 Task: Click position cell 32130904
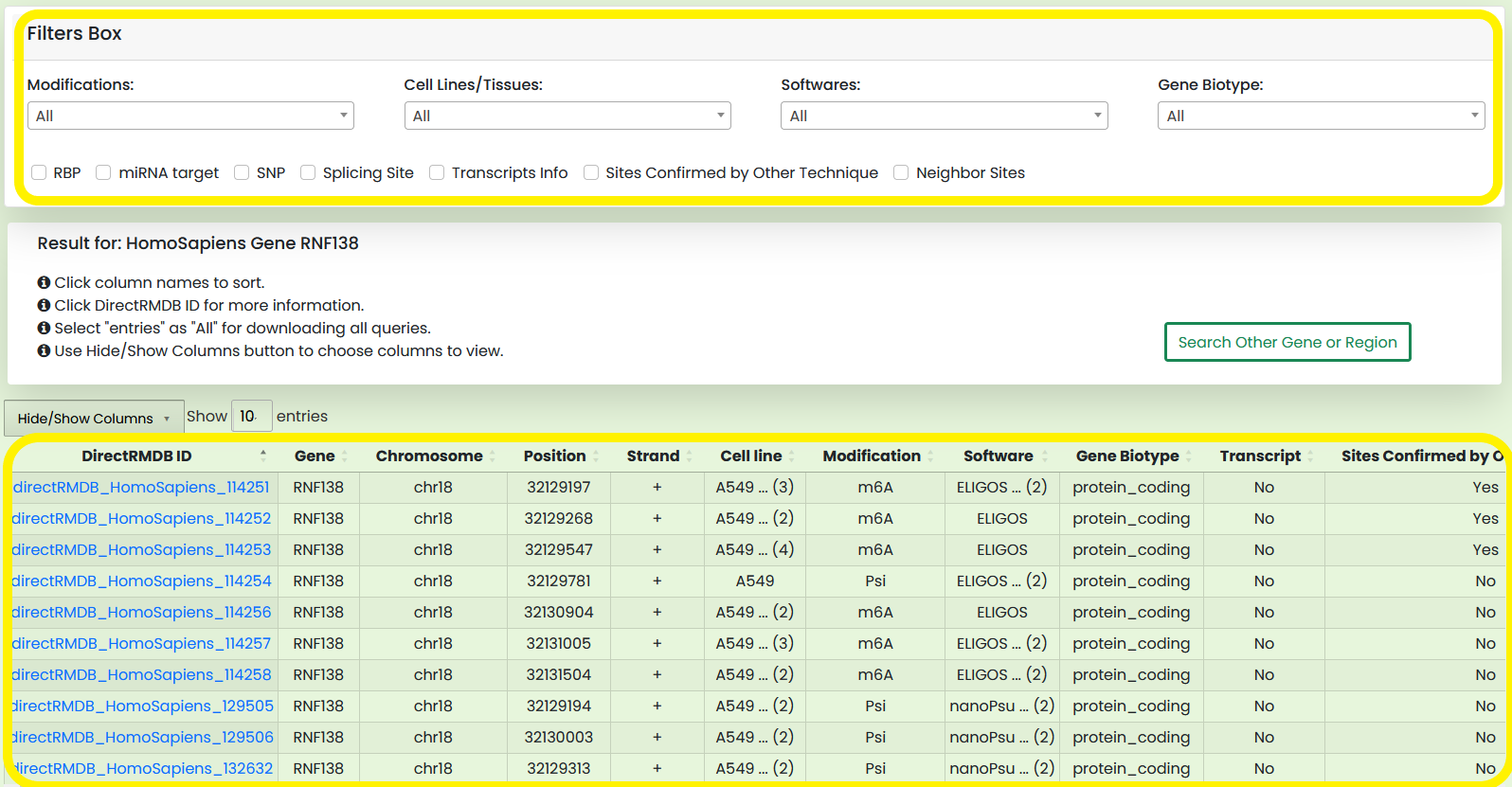tap(559, 612)
